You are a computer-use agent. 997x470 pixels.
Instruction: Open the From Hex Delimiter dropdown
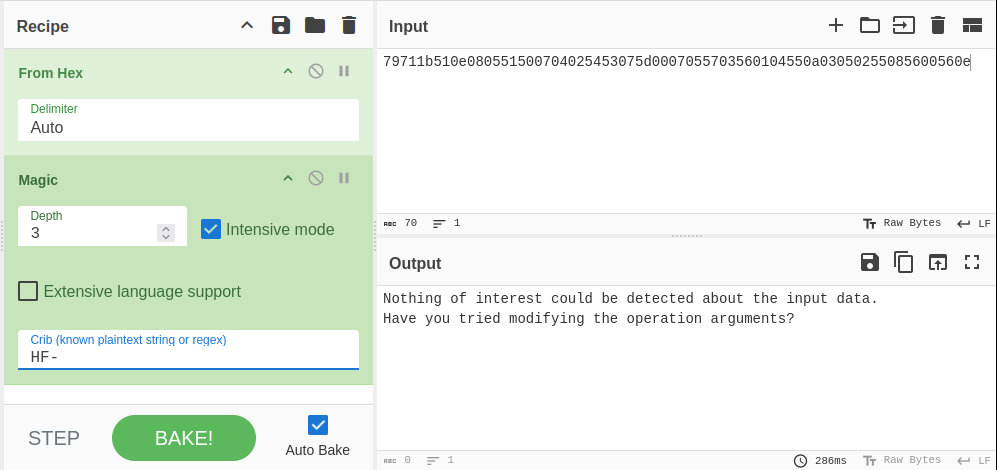coord(188,127)
